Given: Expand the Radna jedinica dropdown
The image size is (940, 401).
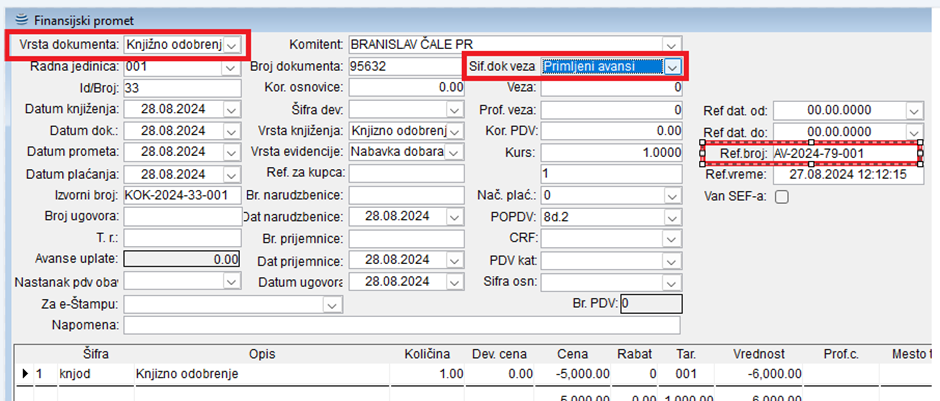Looking at the screenshot, I should point(232,67).
